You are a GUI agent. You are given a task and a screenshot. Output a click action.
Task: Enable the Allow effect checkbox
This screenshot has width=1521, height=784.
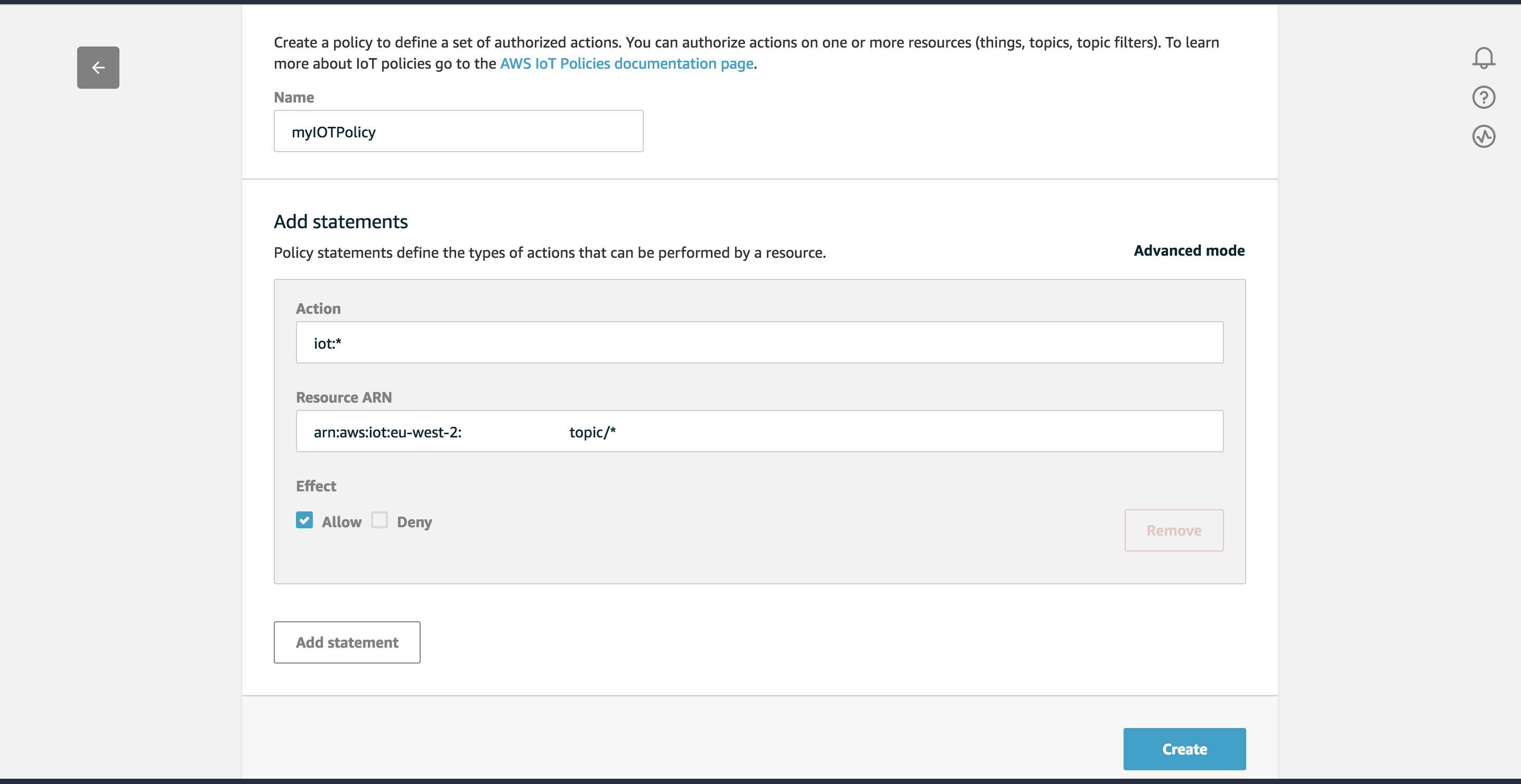click(305, 520)
